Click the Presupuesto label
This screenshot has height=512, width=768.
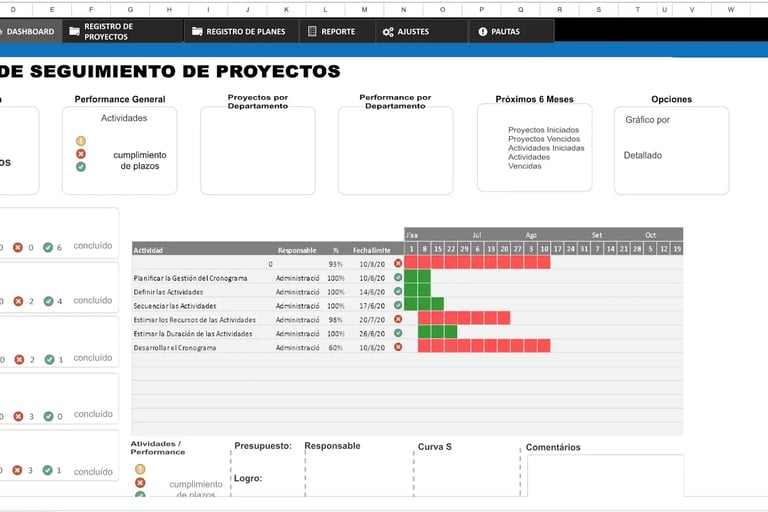pyautogui.click(x=263, y=446)
